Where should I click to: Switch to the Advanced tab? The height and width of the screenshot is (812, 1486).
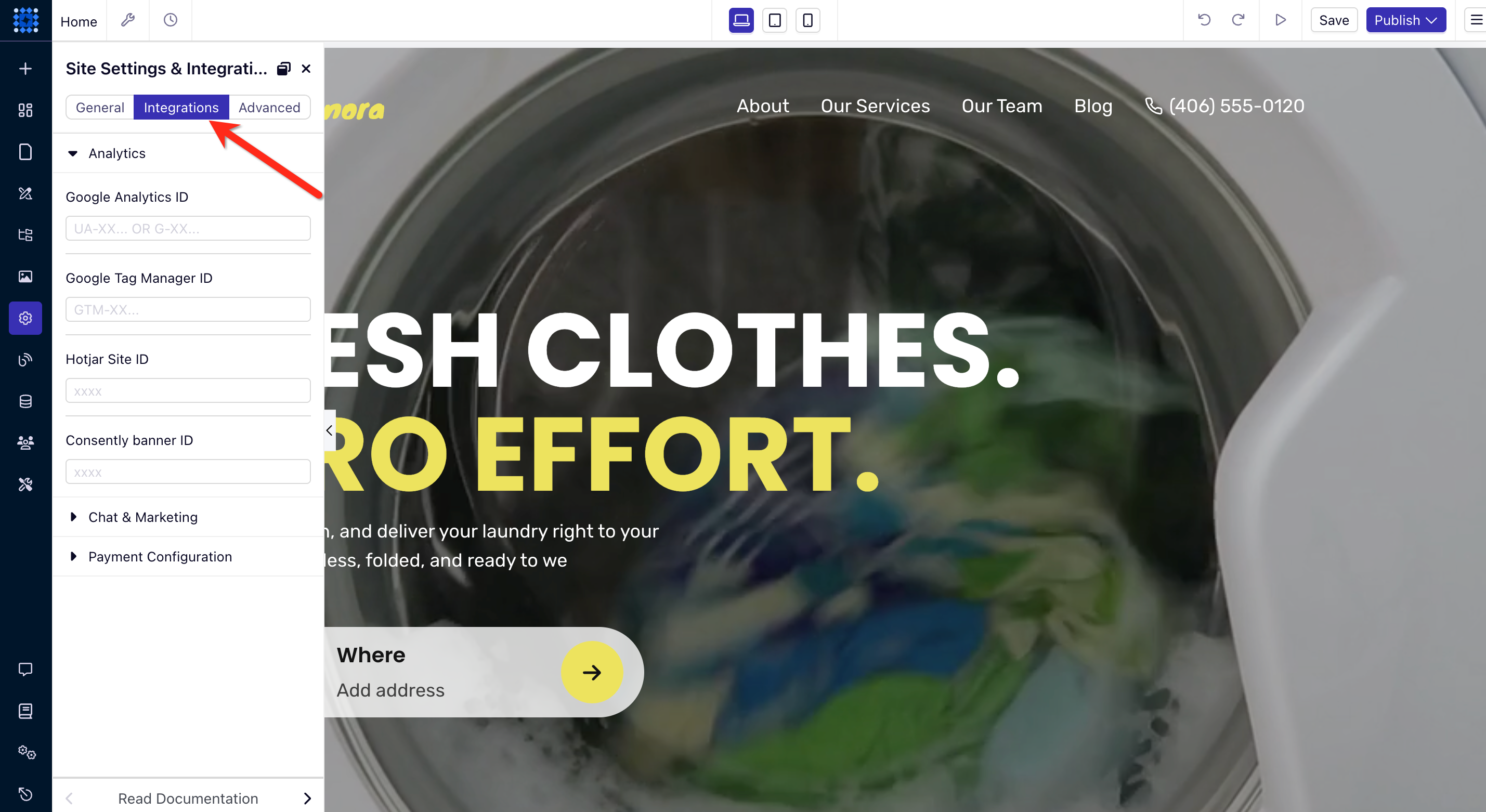point(269,107)
